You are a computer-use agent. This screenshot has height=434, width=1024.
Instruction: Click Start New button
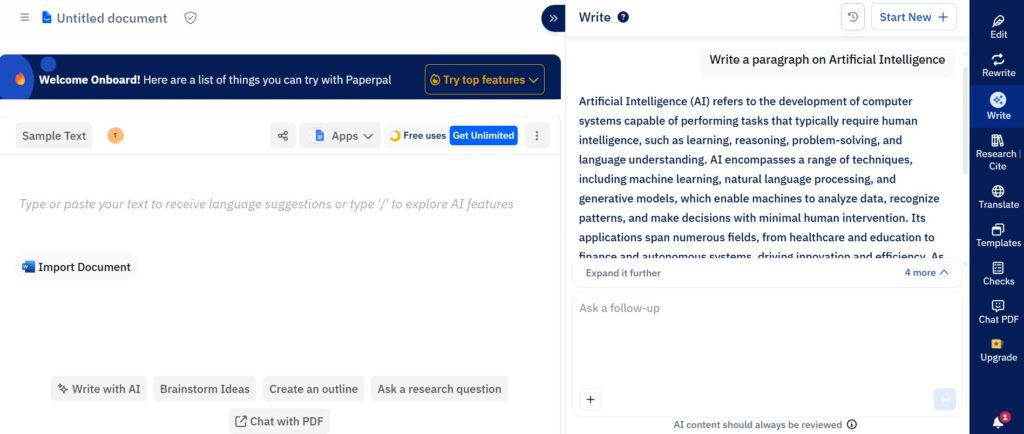913,18
